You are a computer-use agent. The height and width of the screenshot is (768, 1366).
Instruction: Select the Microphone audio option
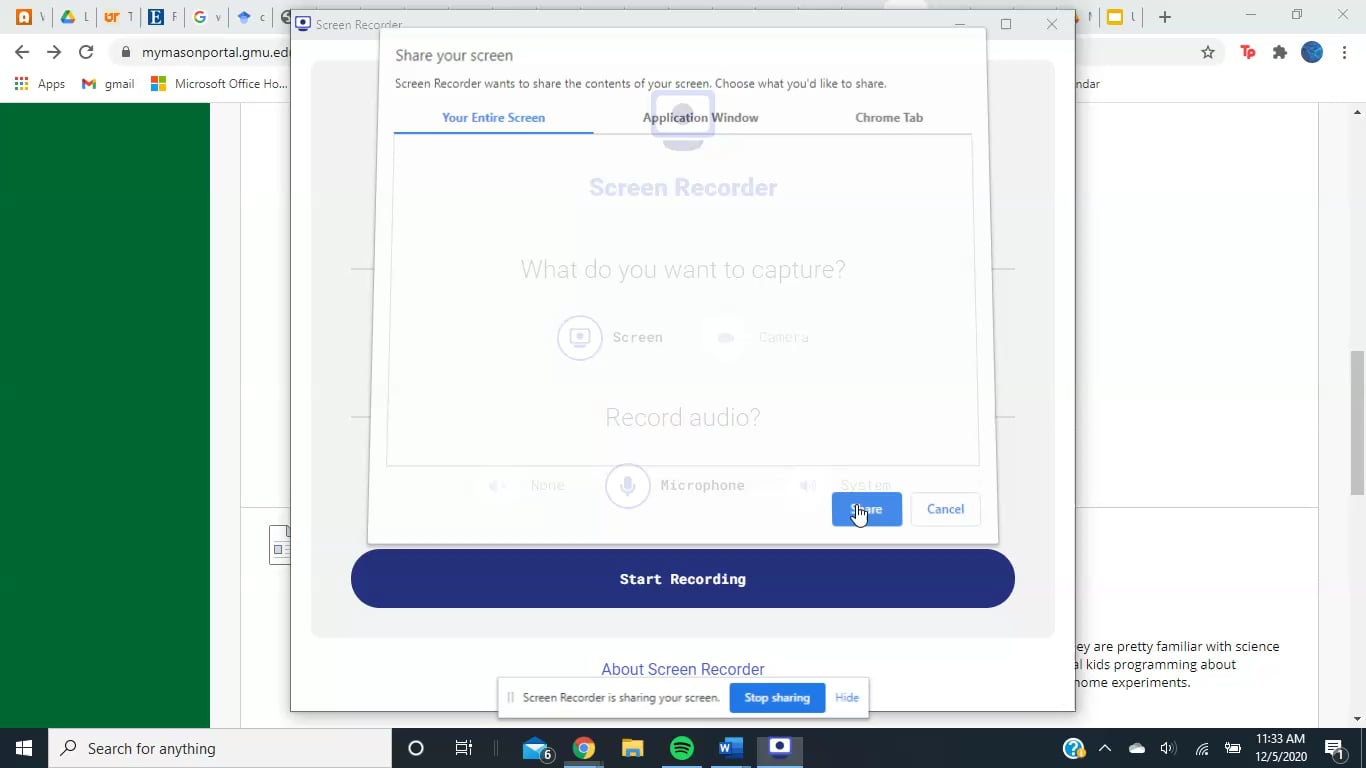point(675,486)
